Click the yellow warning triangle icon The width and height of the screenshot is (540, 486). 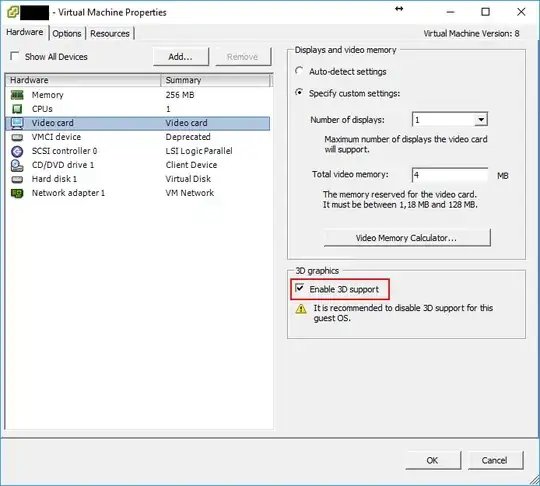coord(301,309)
